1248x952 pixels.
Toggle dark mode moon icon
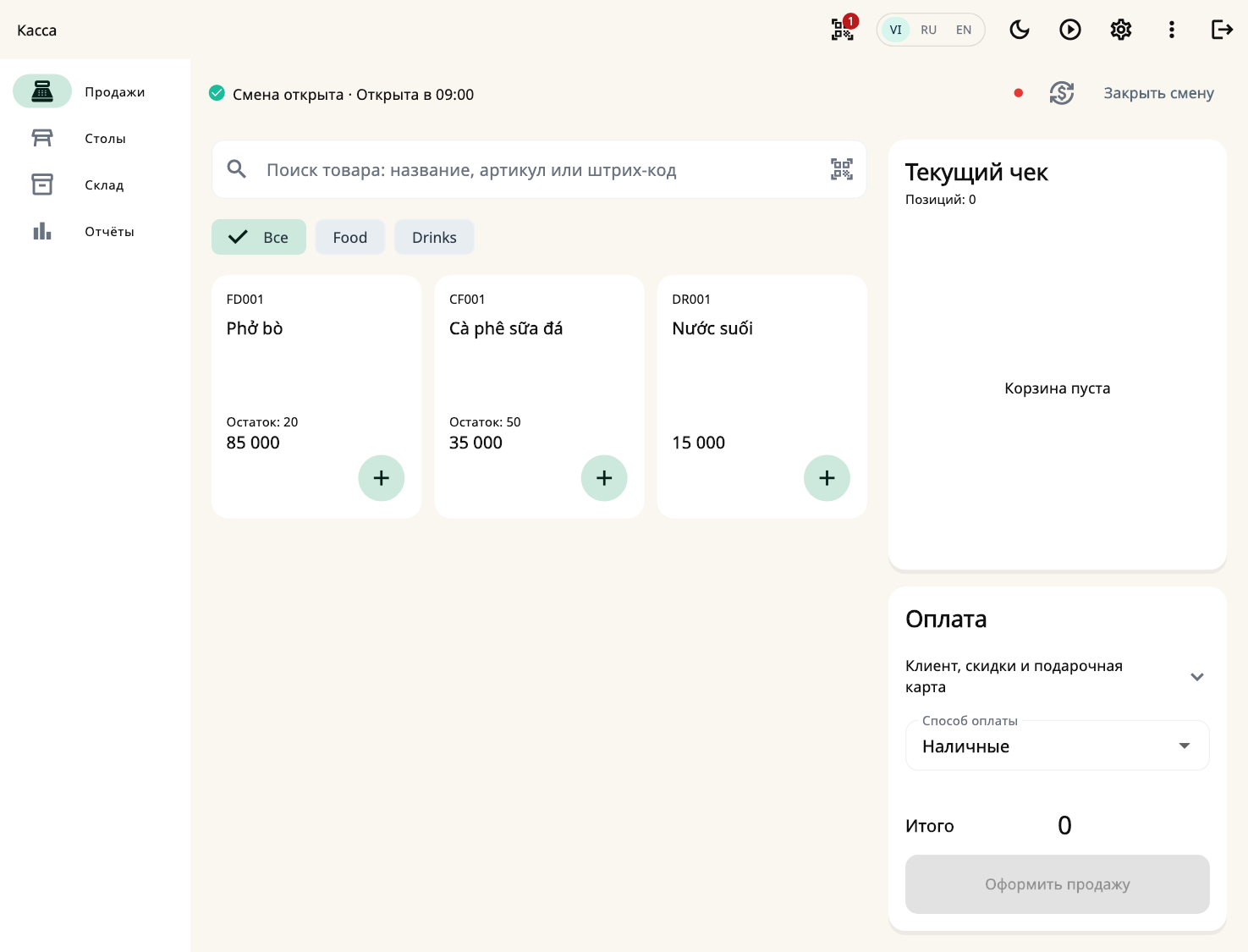1020,30
